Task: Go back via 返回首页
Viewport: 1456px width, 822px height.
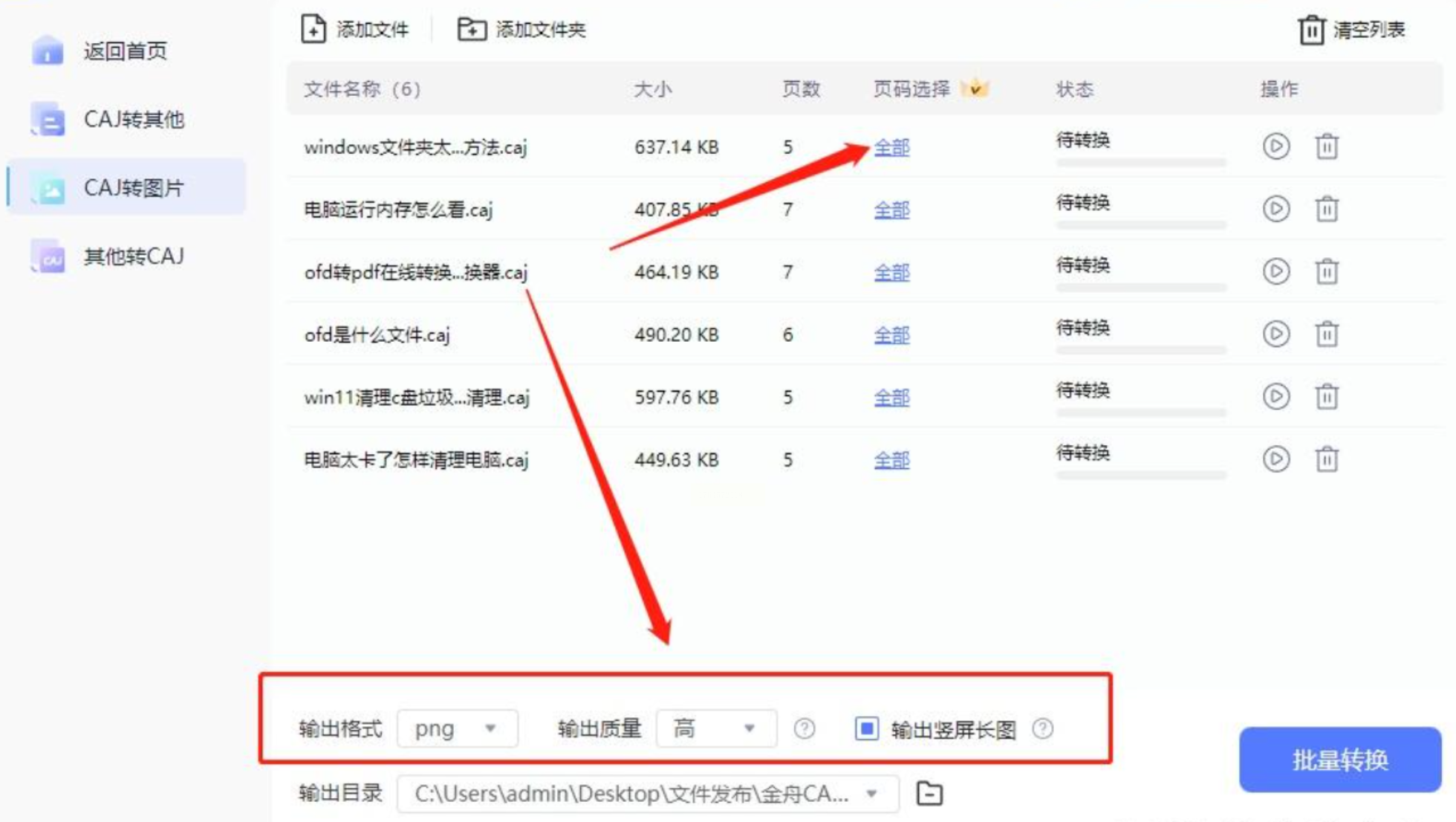Action: tap(126, 51)
